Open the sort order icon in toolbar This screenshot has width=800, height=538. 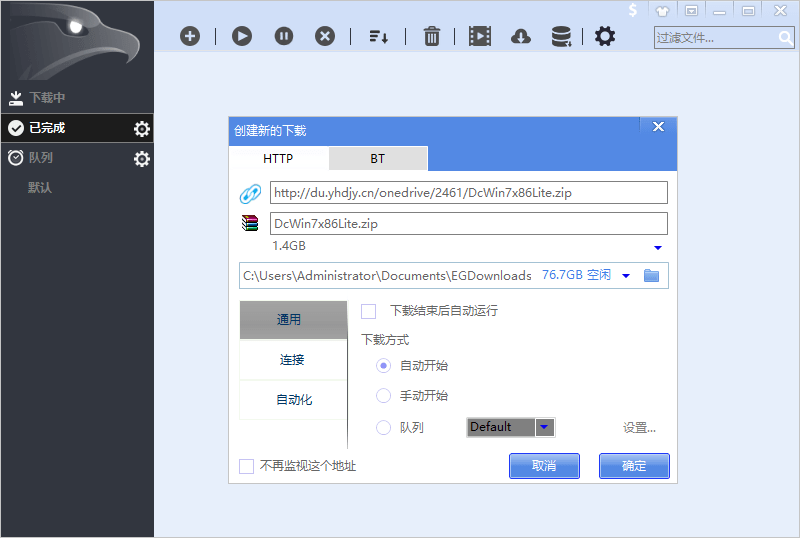(x=378, y=37)
